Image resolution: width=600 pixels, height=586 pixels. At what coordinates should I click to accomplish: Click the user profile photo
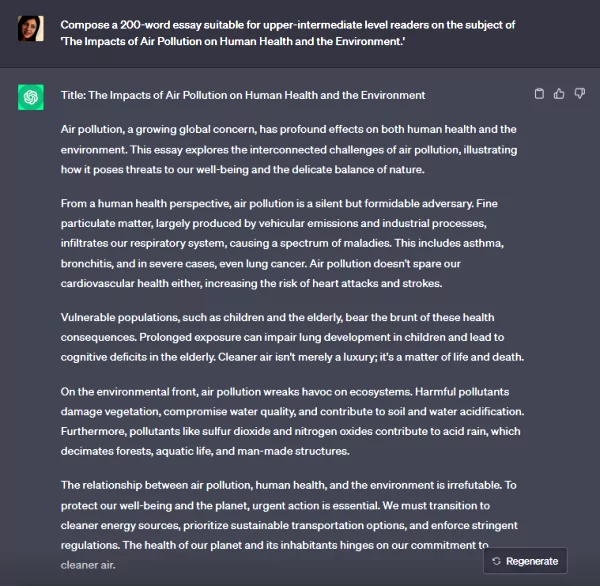[31, 28]
